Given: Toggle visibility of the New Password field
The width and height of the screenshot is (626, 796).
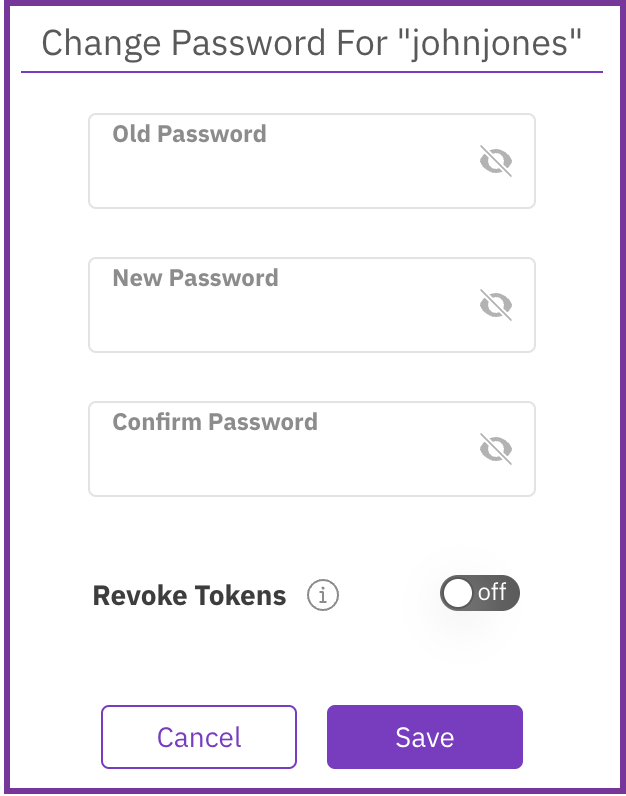Looking at the screenshot, I should point(496,304).
